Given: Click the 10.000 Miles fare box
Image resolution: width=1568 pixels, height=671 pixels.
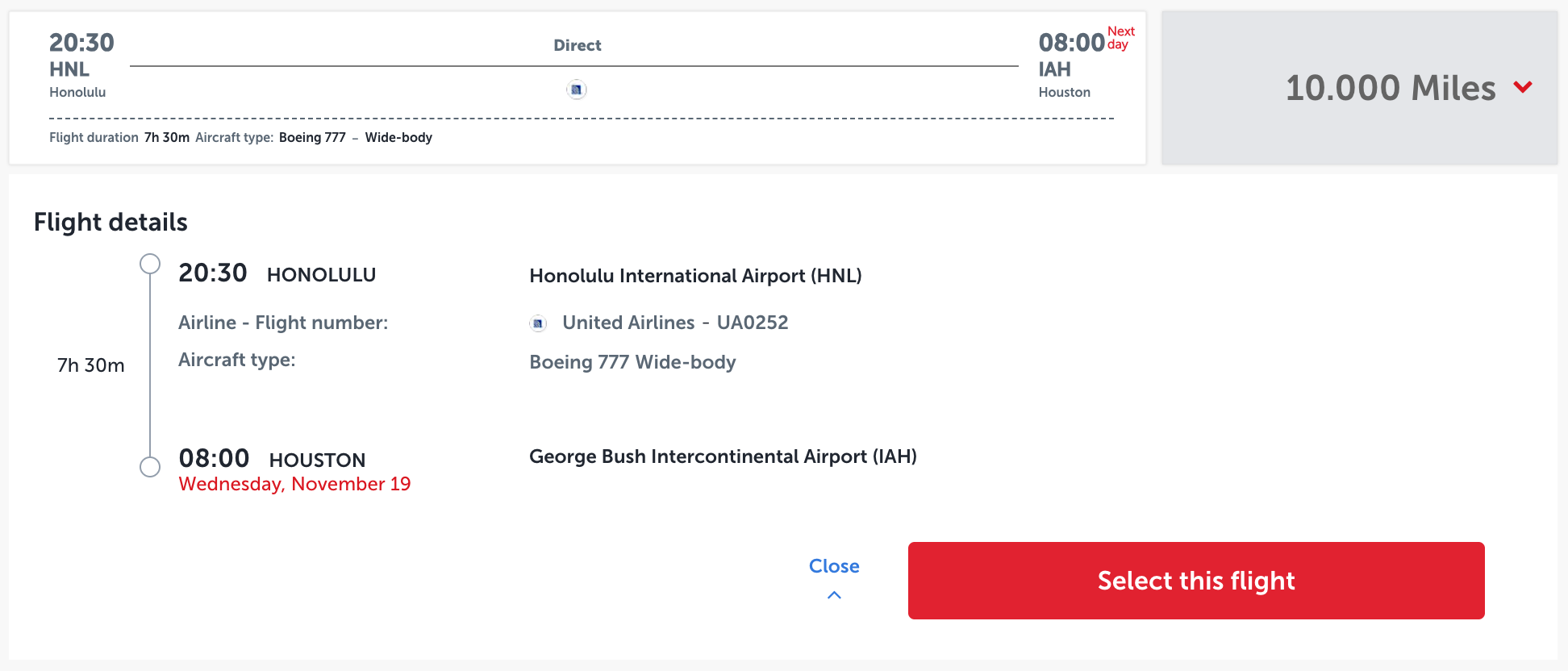Looking at the screenshot, I should coord(1359,88).
